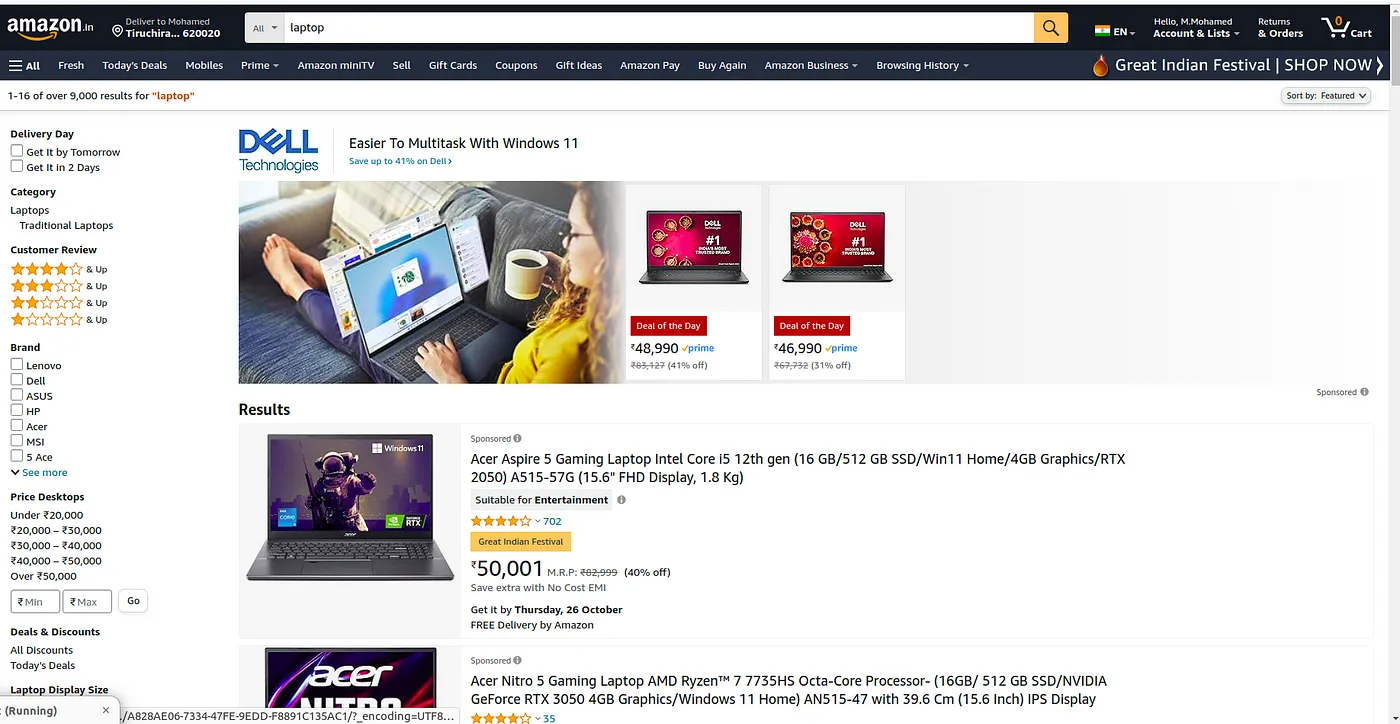This screenshot has width=1400, height=724.
Task: Check the 5 Ace brand filter
Action: [17, 455]
